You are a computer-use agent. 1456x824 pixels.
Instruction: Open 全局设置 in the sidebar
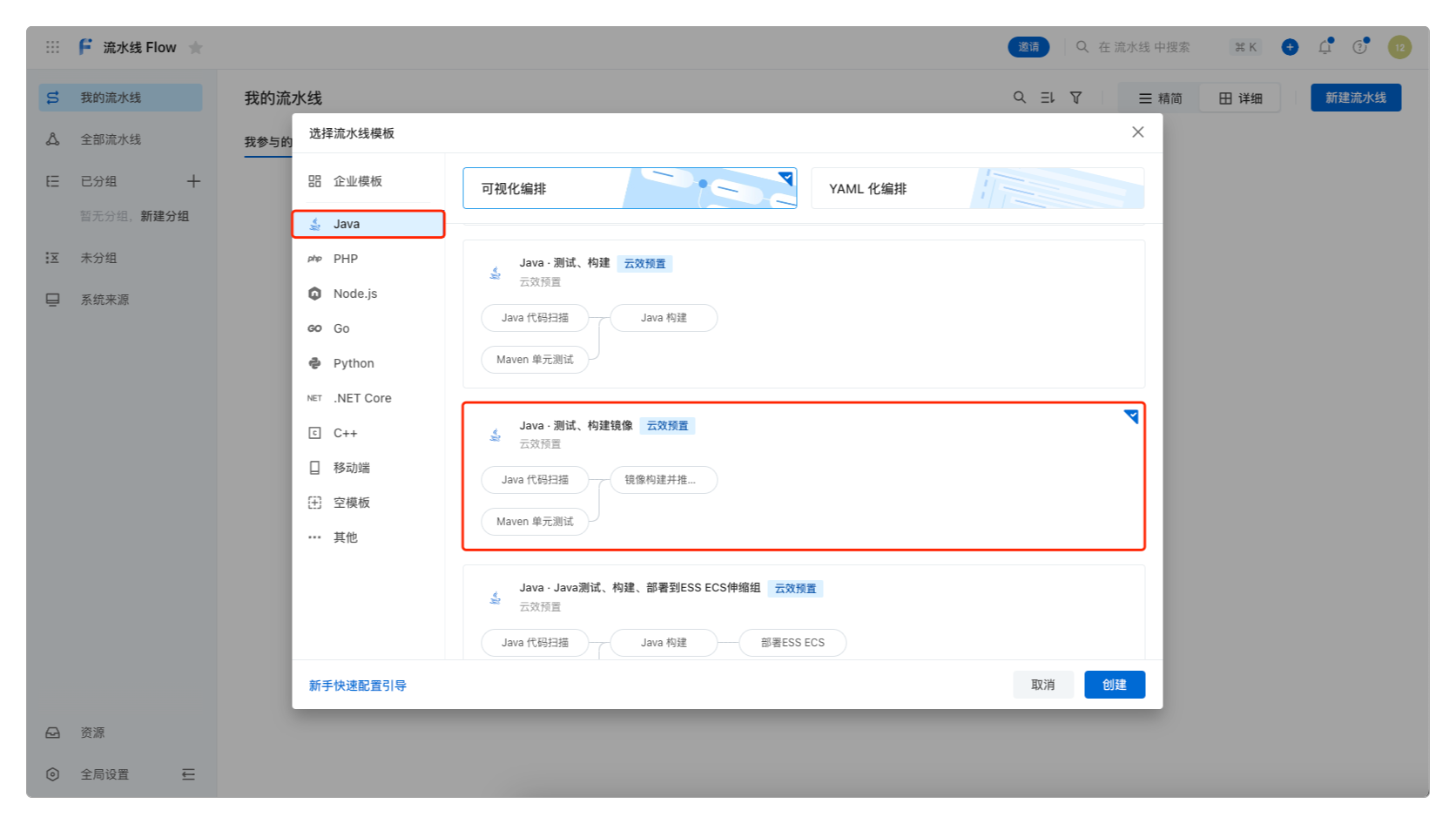click(104, 774)
